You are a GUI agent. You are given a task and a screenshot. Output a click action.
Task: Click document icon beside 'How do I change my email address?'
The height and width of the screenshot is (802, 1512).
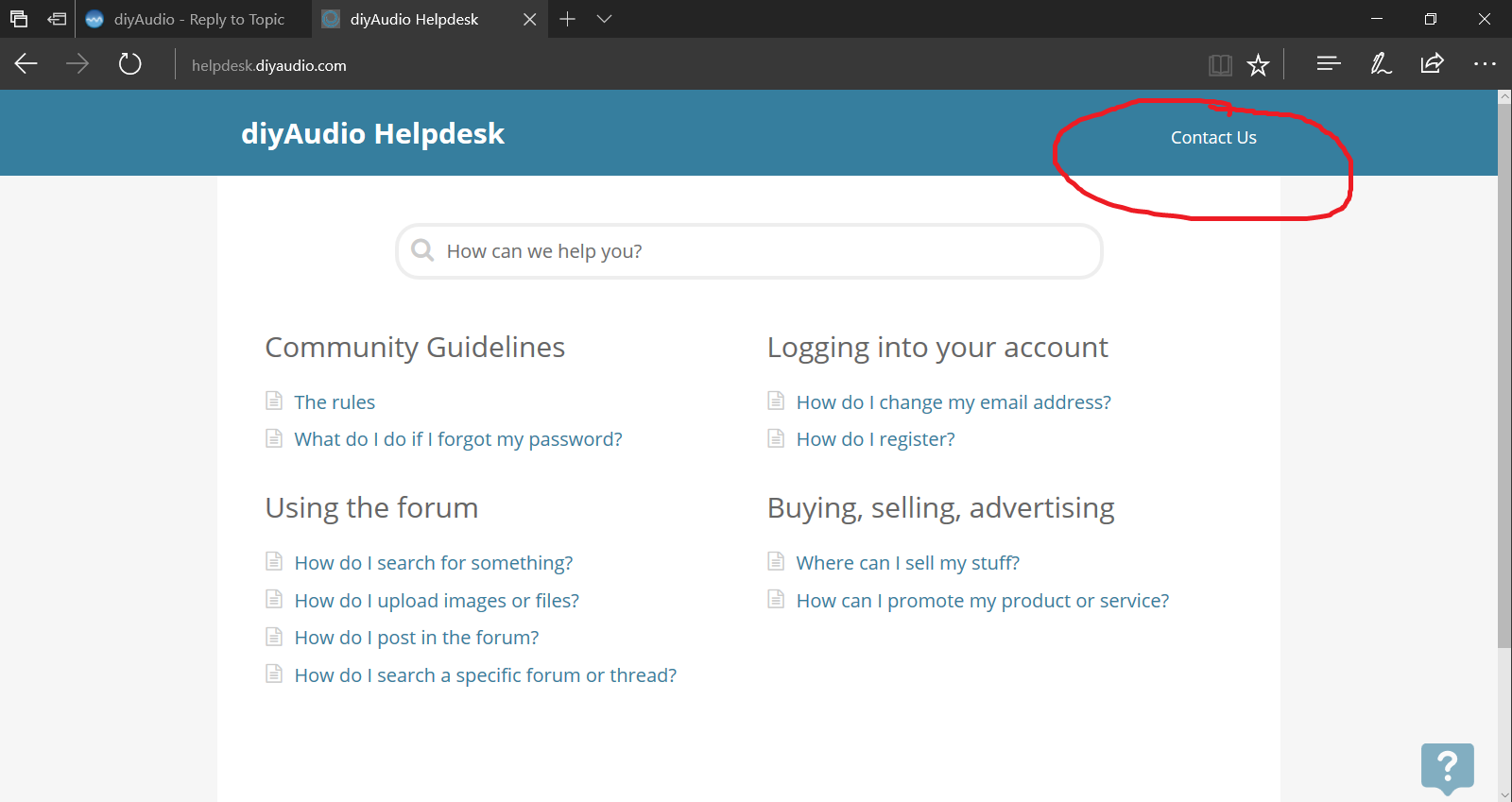tap(776, 401)
